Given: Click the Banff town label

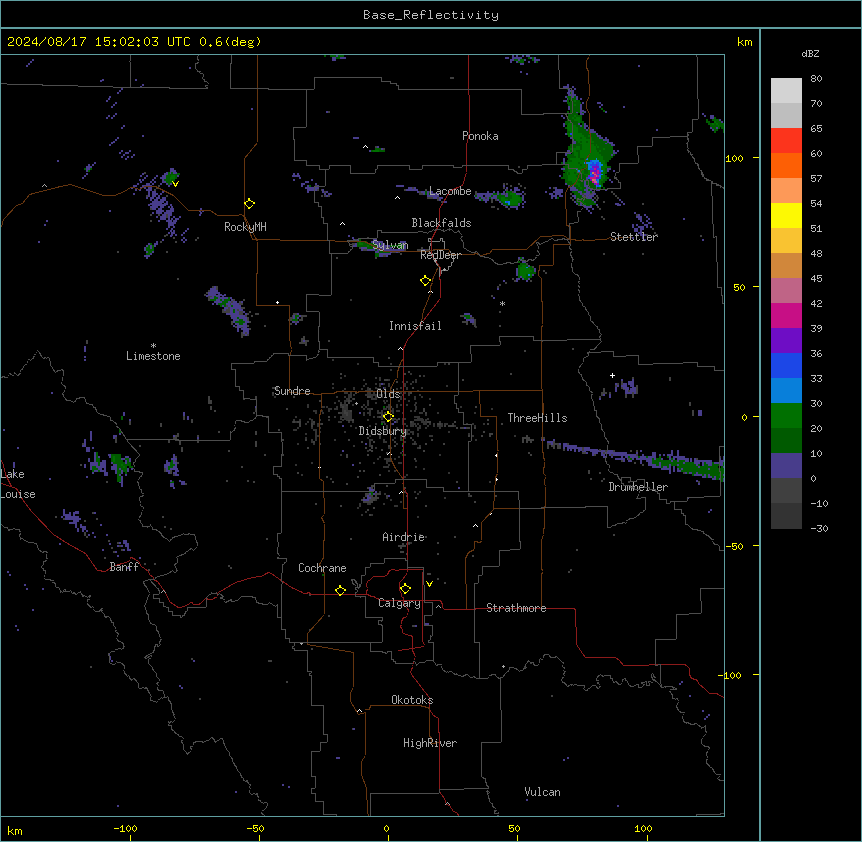Looking at the screenshot, I should tap(124, 567).
